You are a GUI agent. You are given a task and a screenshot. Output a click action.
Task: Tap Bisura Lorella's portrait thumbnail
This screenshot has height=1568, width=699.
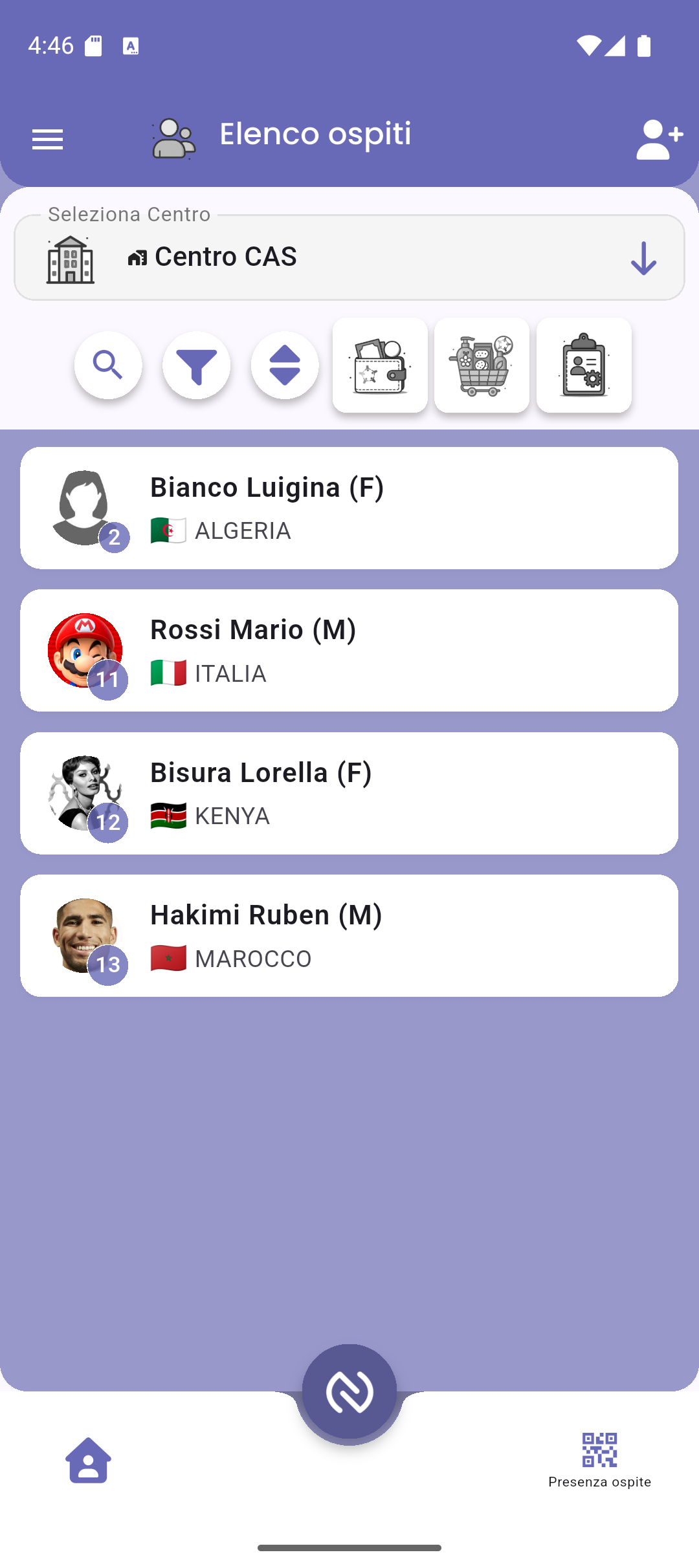(x=85, y=793)
